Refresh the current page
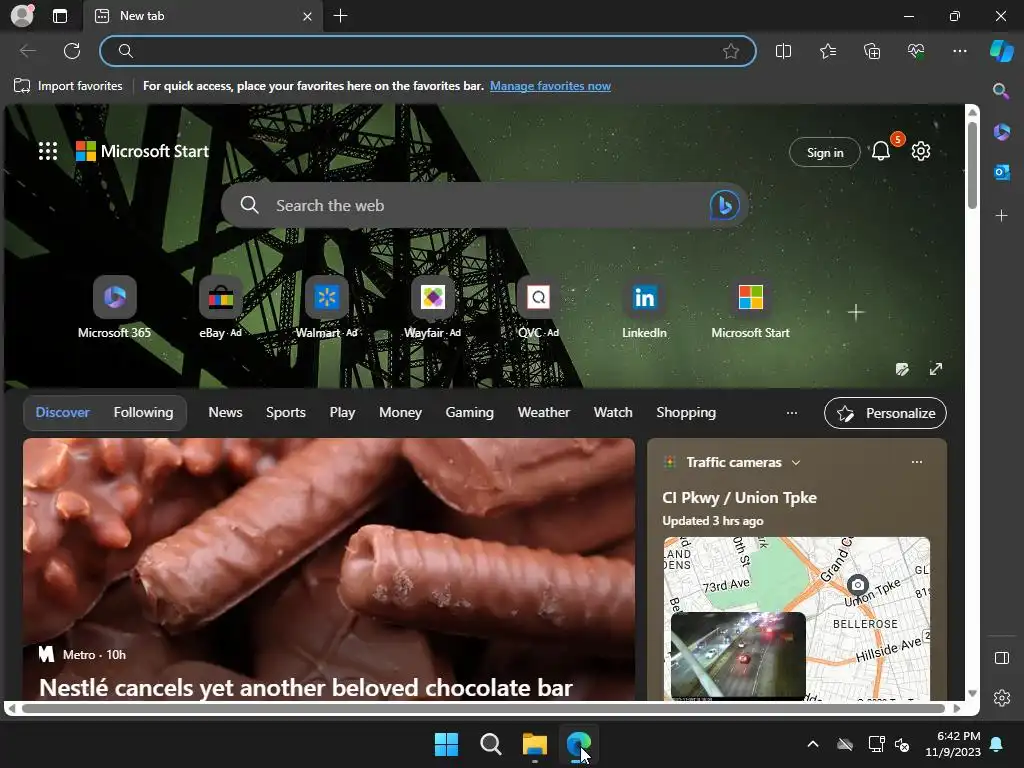This screenshot has width=1024, height=768. pyautogui.click(x=72, y=51)
